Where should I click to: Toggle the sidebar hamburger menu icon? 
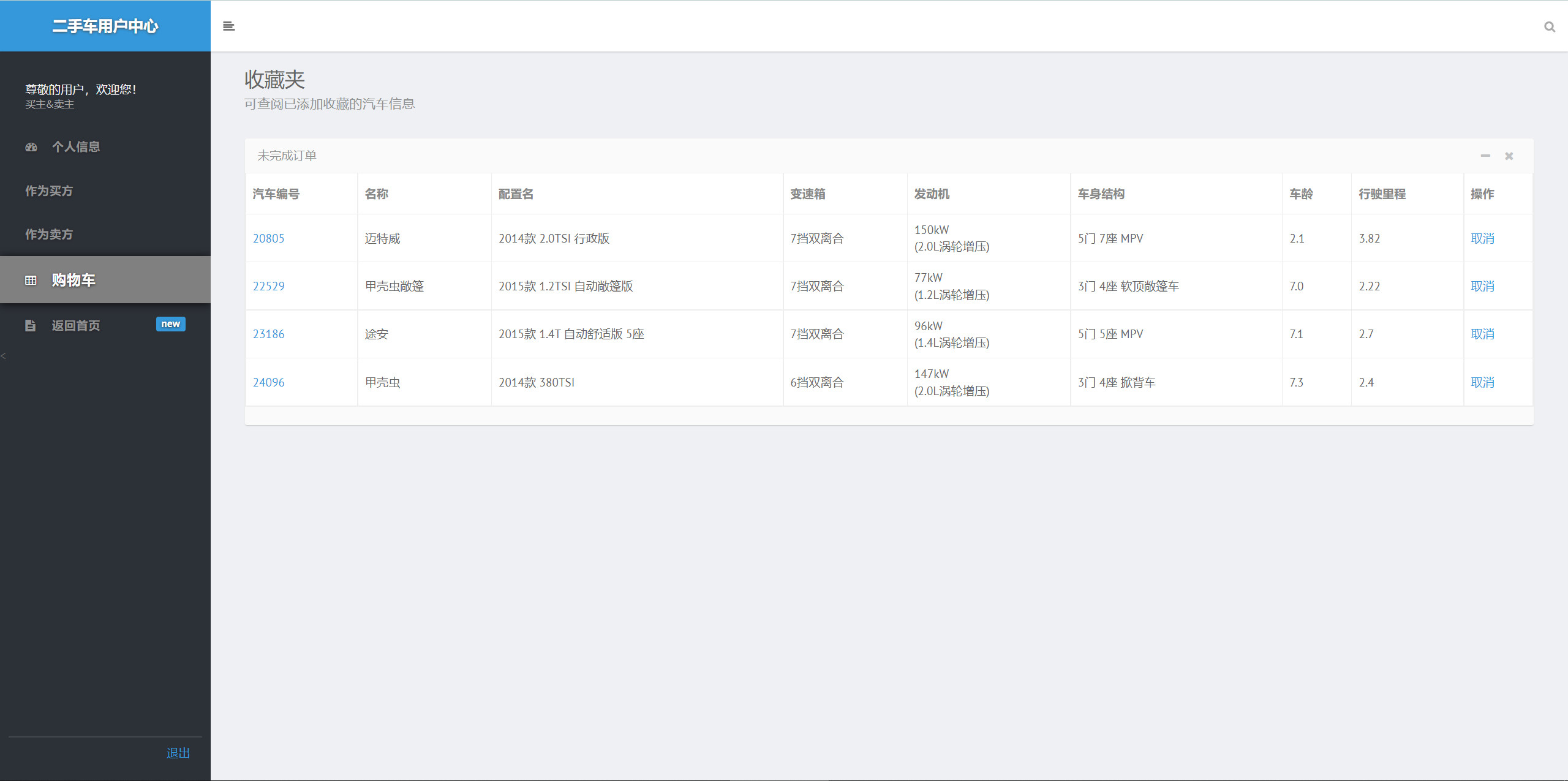(229, 26)
